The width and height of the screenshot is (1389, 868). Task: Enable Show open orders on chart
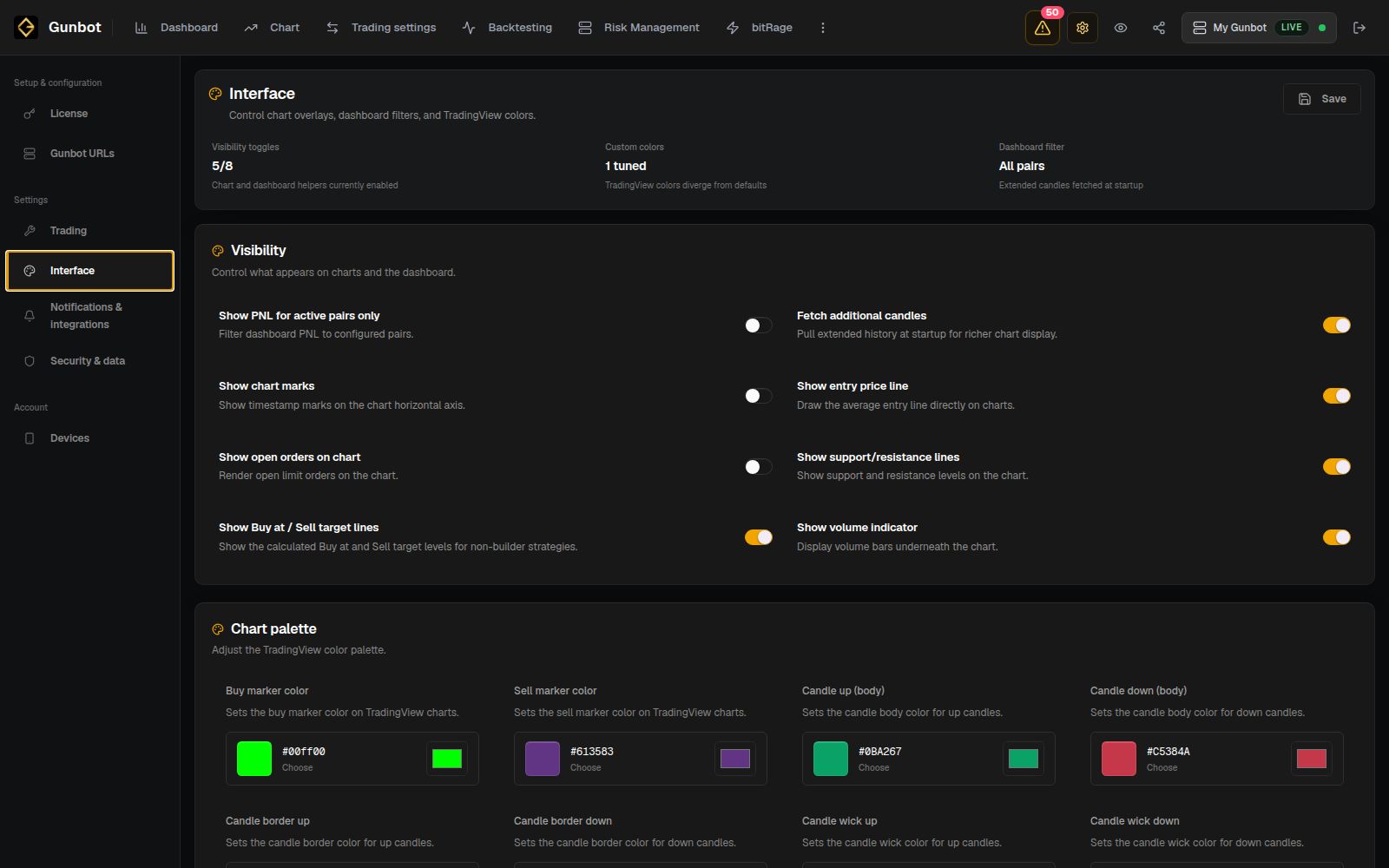(758, 467)
